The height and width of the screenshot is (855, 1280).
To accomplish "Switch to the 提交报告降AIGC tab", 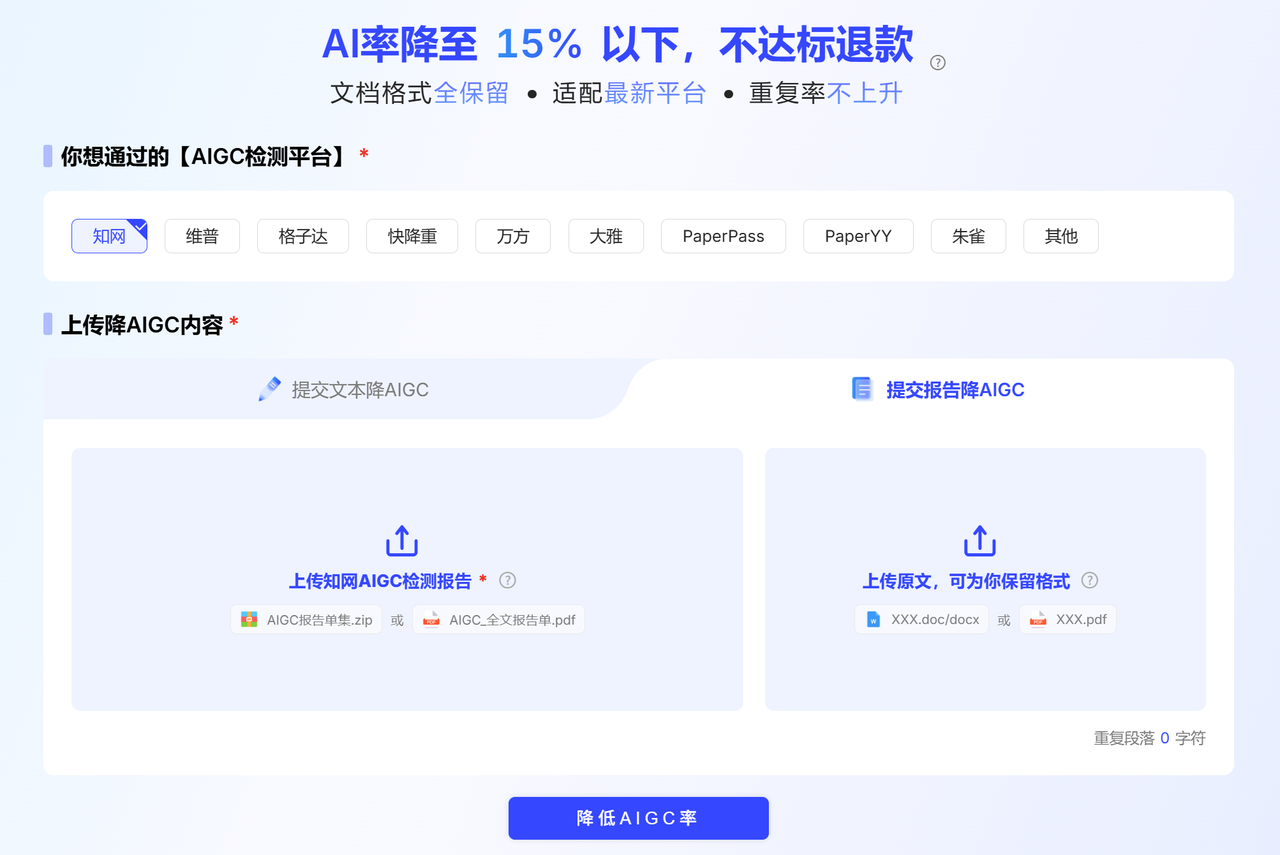I will point(938,389).
